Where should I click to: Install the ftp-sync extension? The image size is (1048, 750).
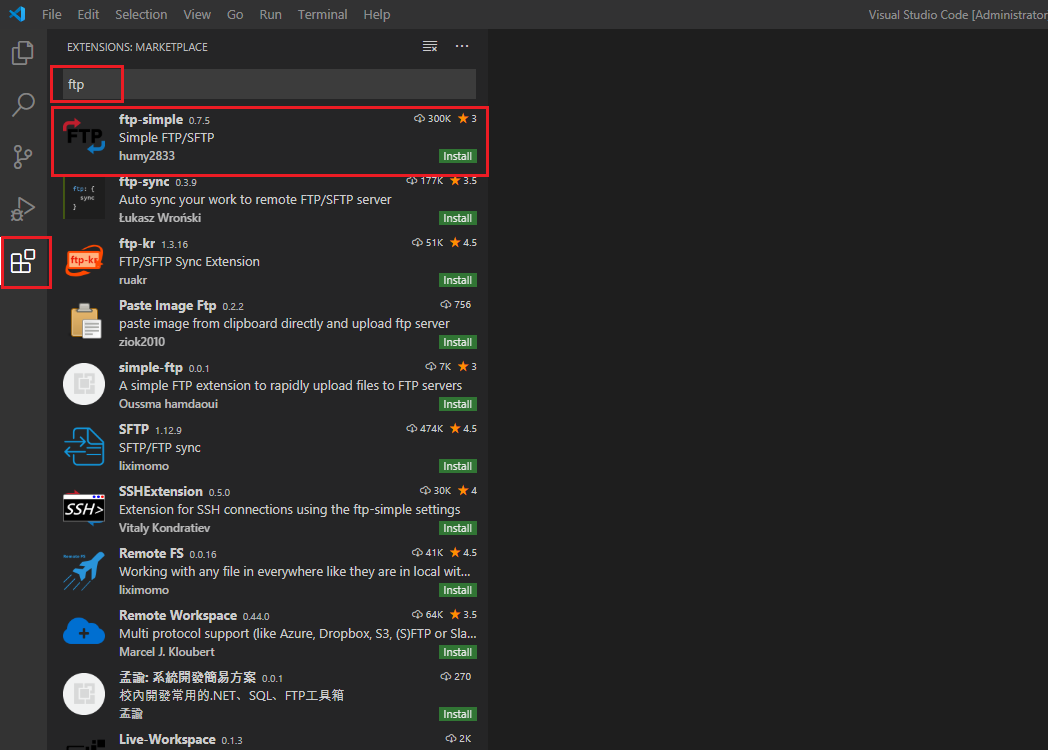point(457,218)
